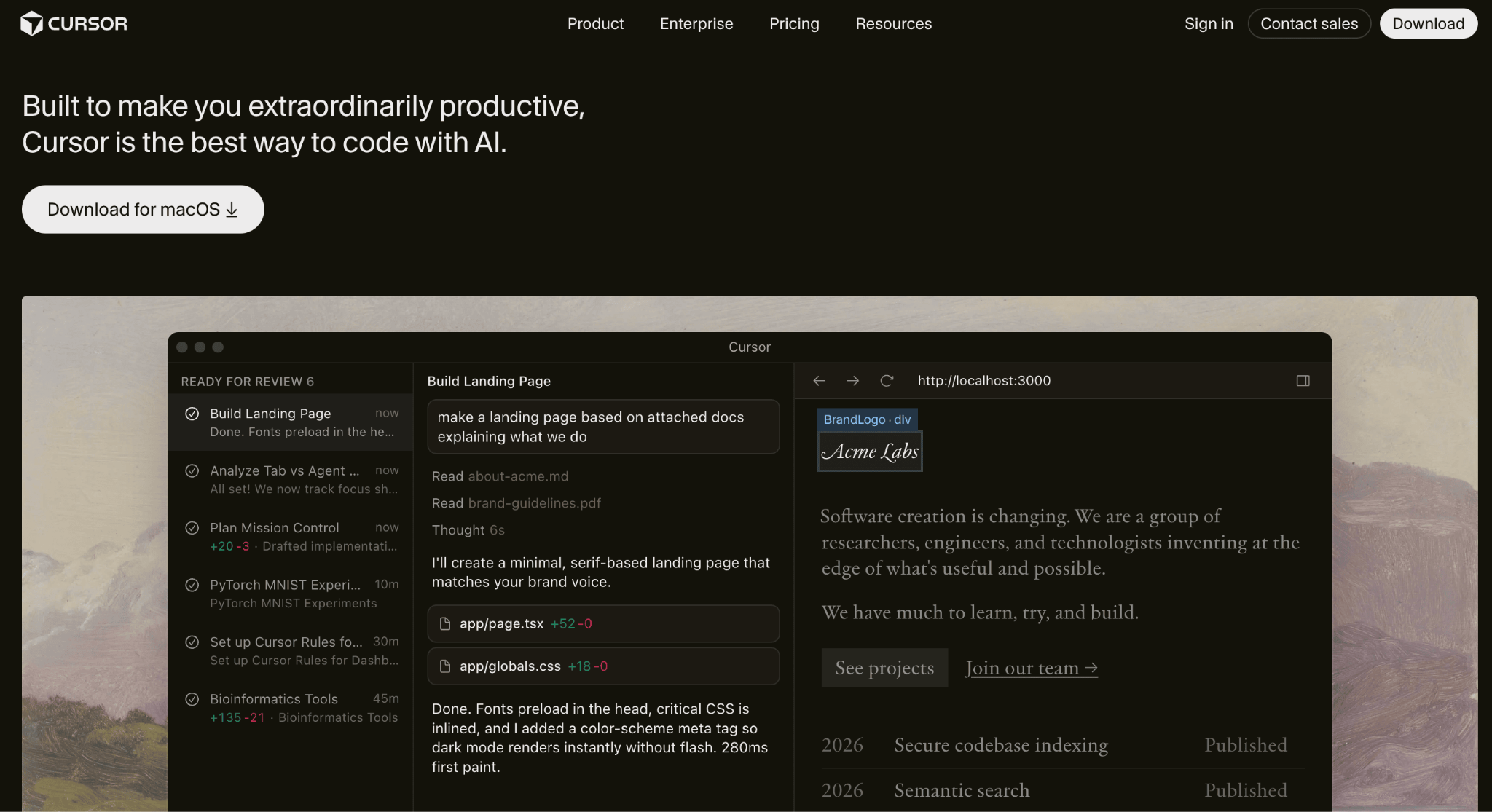This screenshot has height=812, width=1492.
Task: Follow the Join our team link
Action: pyautogui.click(x=1031, y=668)
